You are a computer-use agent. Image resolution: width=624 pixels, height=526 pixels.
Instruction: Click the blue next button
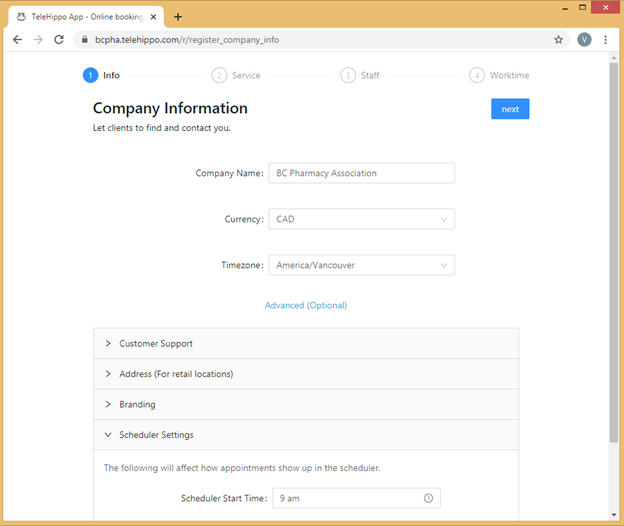[x=510, y=109]
